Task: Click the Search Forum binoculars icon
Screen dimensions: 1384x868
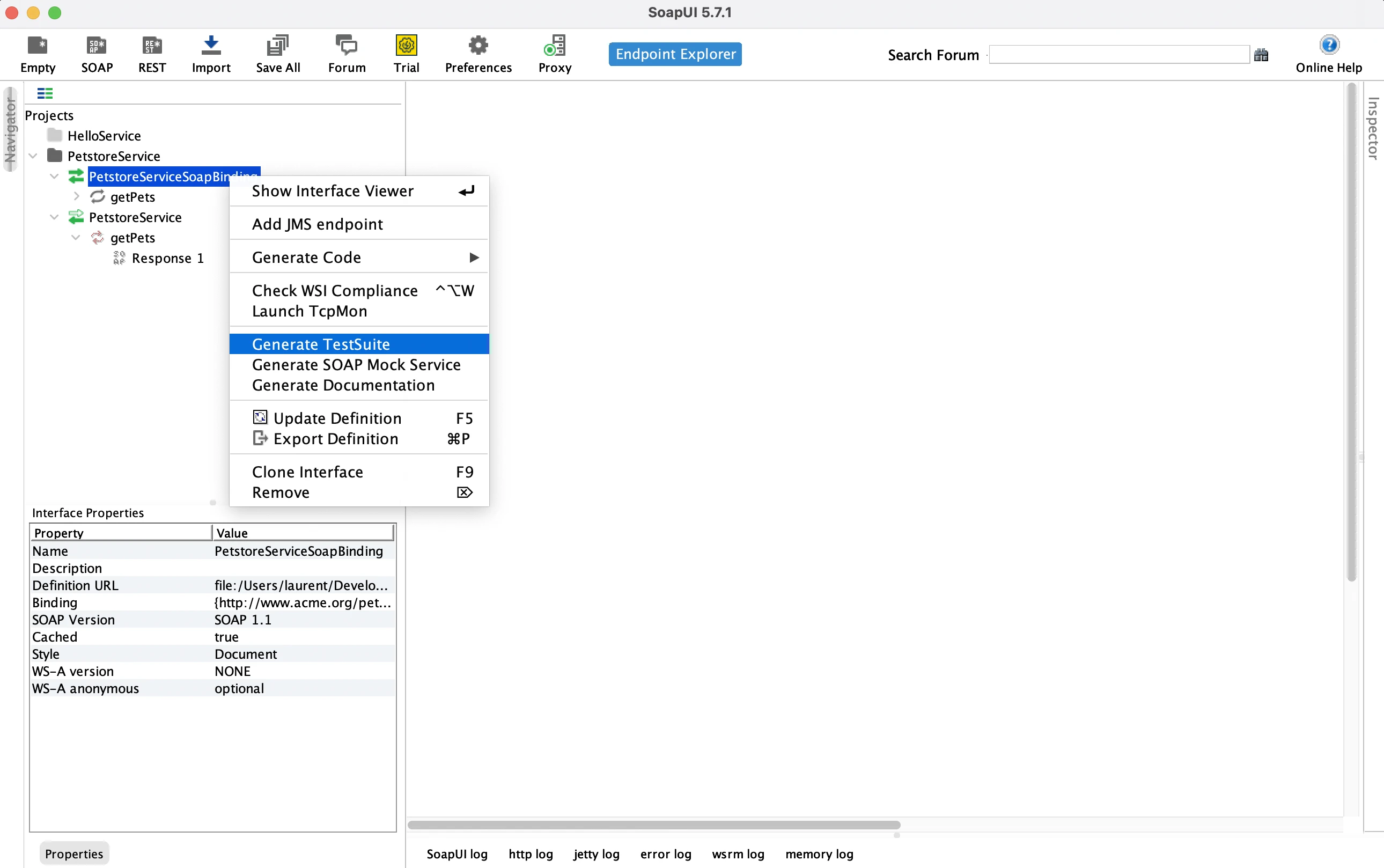Action: click(x=1261, y=55)
